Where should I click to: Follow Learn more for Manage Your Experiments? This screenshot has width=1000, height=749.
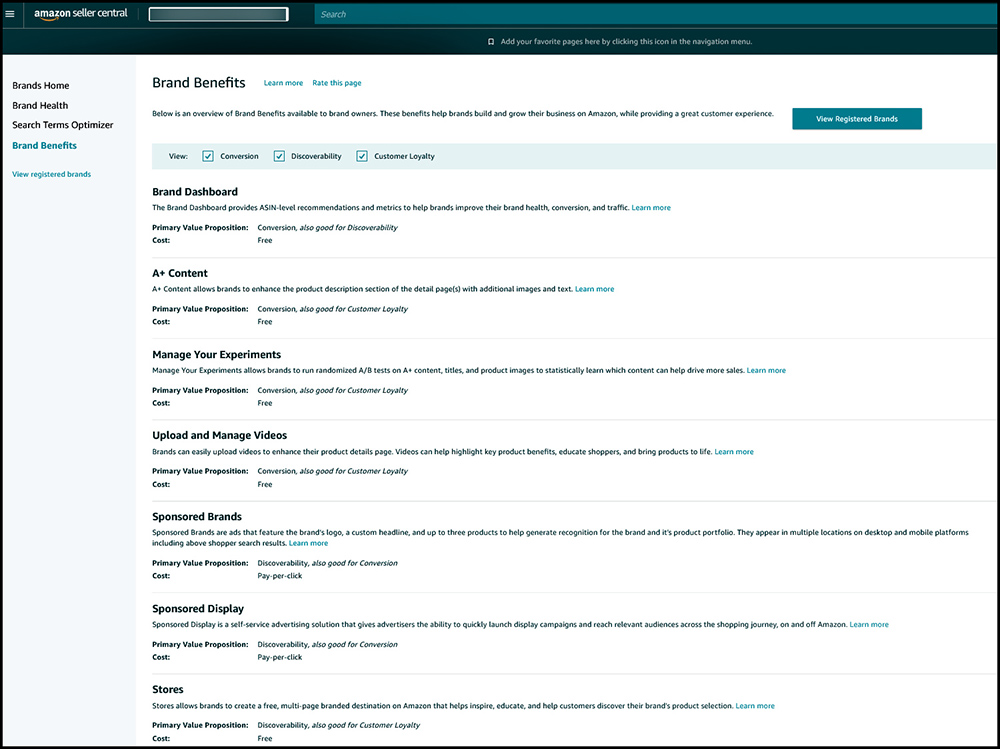coord(766,371)
